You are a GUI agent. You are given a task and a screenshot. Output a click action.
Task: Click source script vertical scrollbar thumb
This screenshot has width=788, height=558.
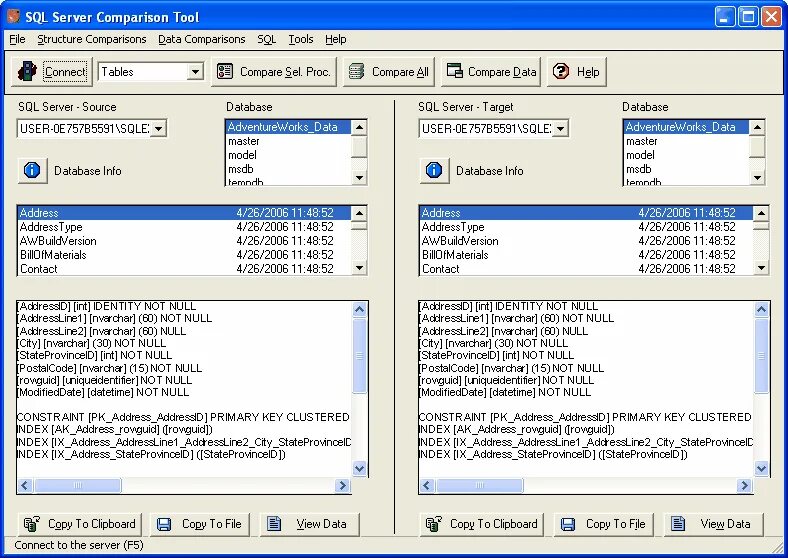coord(359,355)
